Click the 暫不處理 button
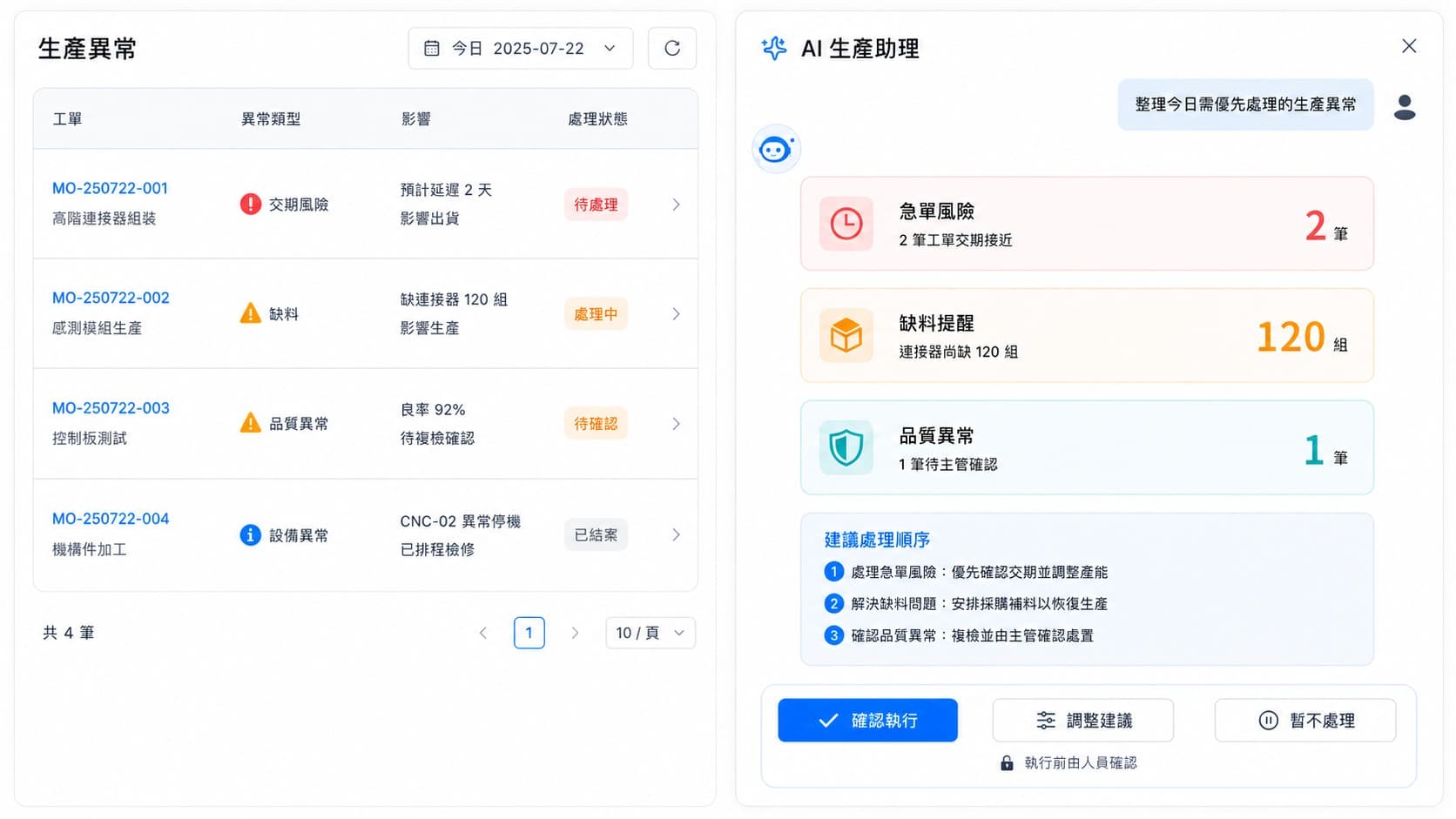 [x=1305, y=721]
